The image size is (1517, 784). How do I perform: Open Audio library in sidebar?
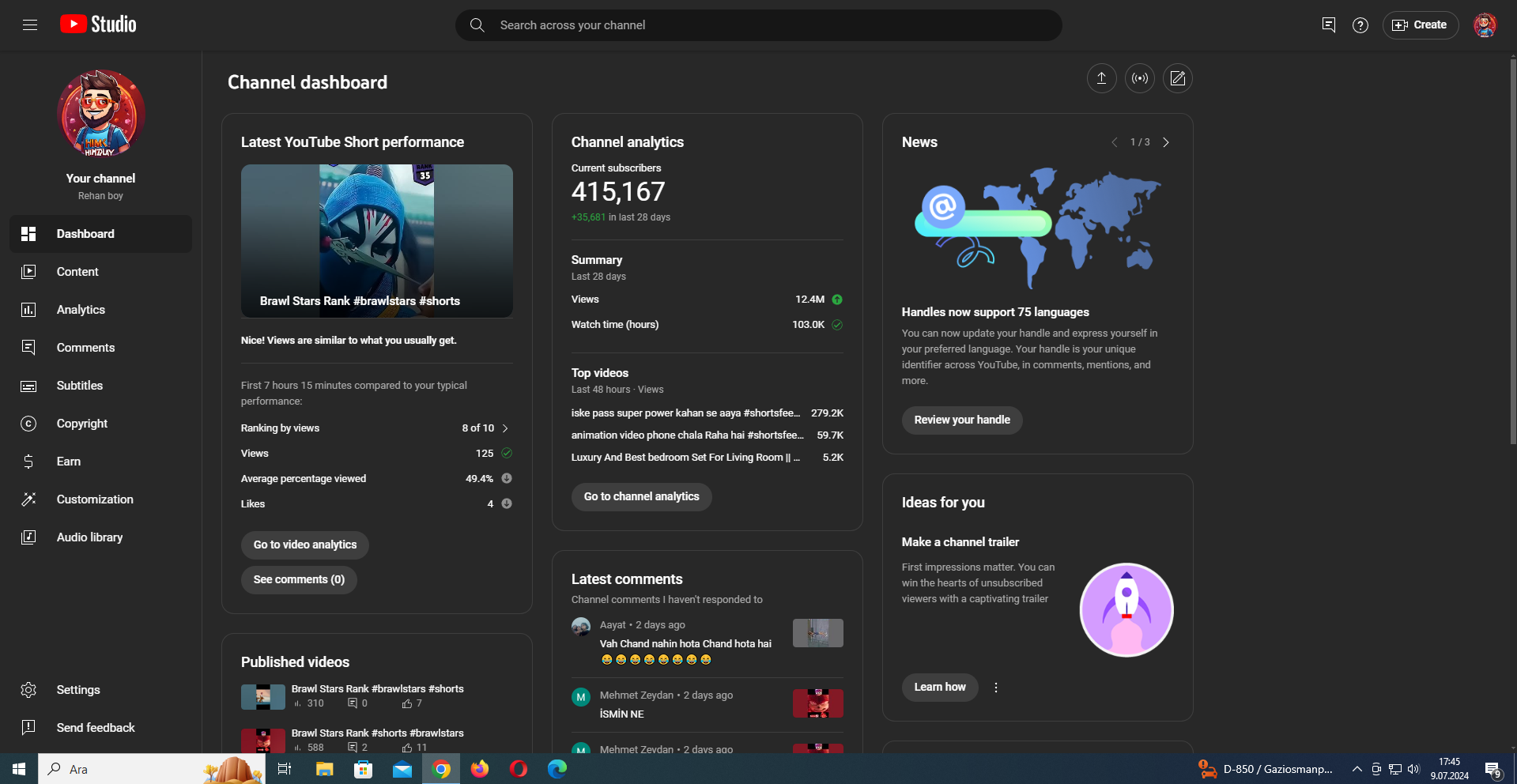100,537
